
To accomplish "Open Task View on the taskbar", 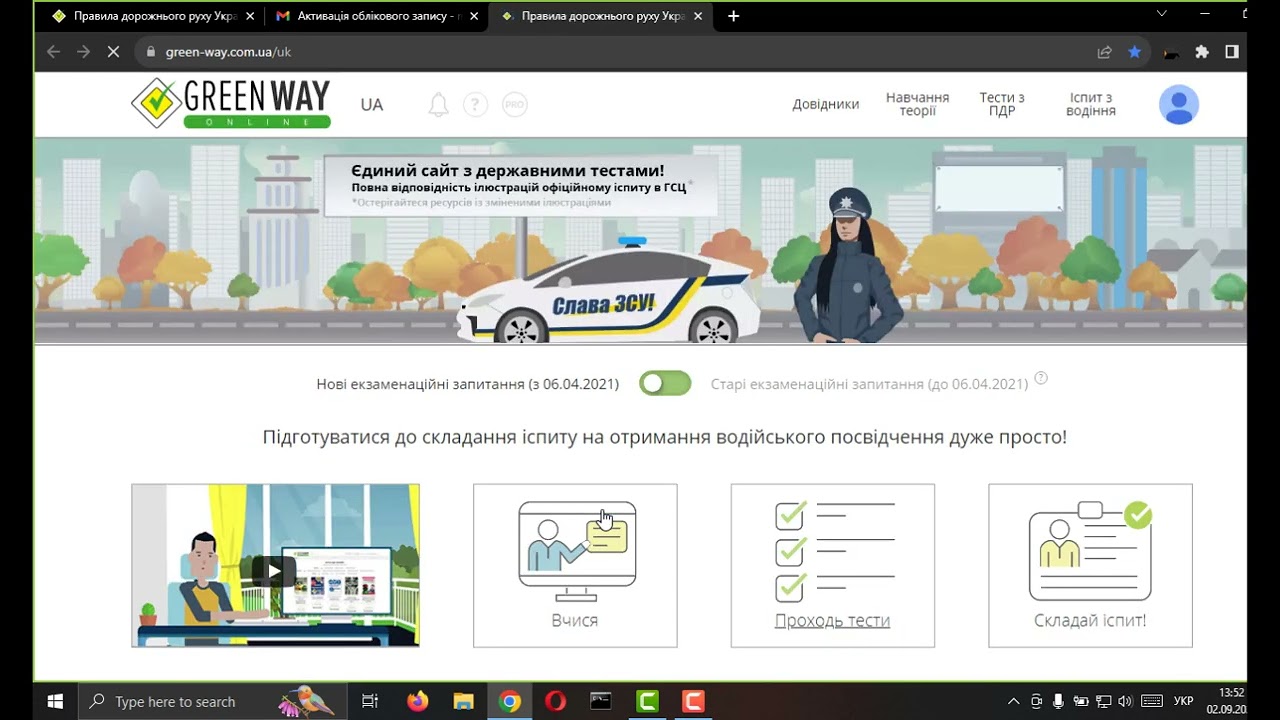I will (370, 701).
